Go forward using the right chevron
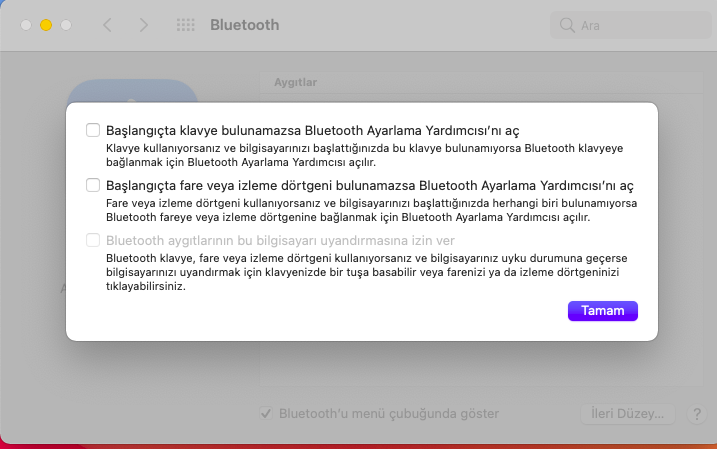The width and height of the screenshot is (717, 449). pyautogui.click(x=143, y=25)
